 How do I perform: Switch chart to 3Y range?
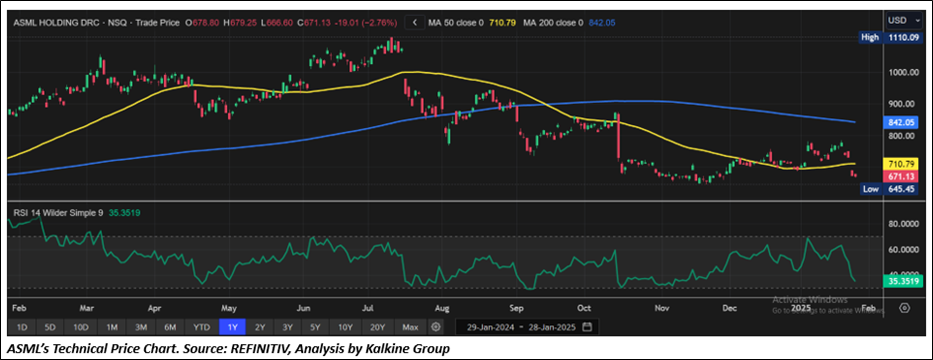288,327
